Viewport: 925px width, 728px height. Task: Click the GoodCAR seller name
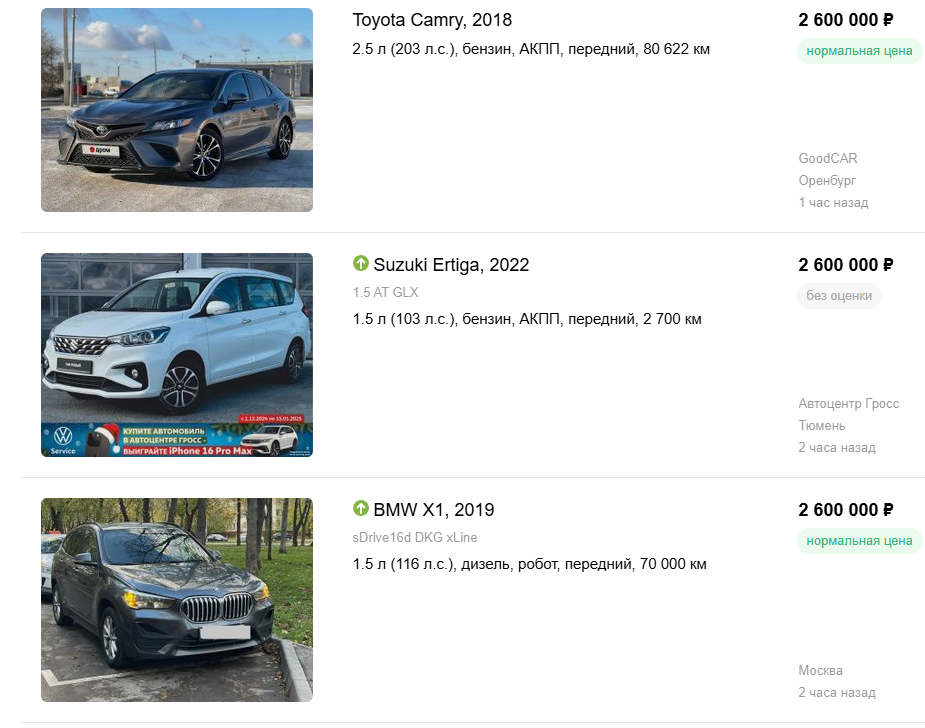point(828,158)
